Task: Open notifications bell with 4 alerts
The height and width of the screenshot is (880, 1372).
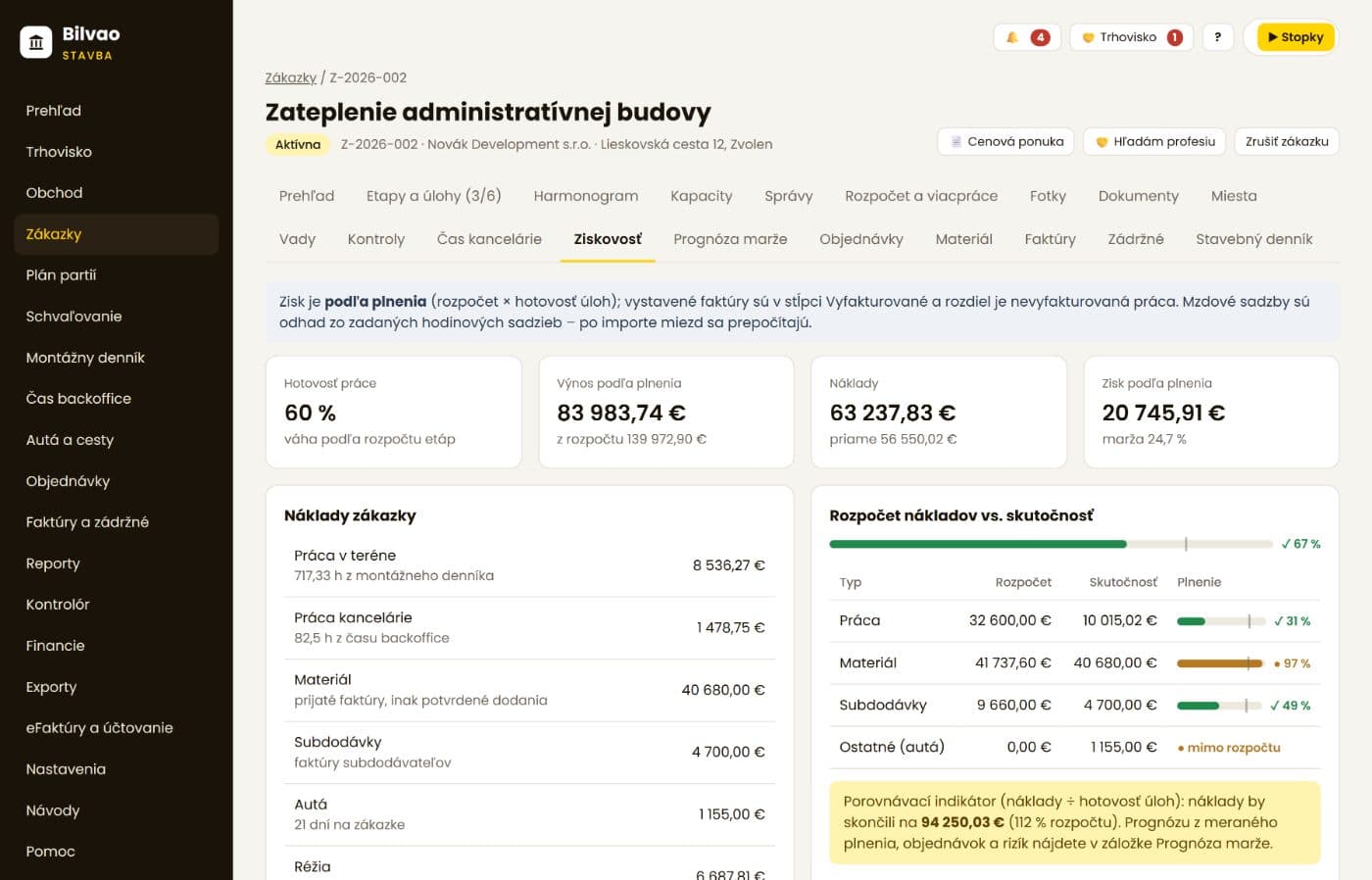Action: [x=1027, y=37]
